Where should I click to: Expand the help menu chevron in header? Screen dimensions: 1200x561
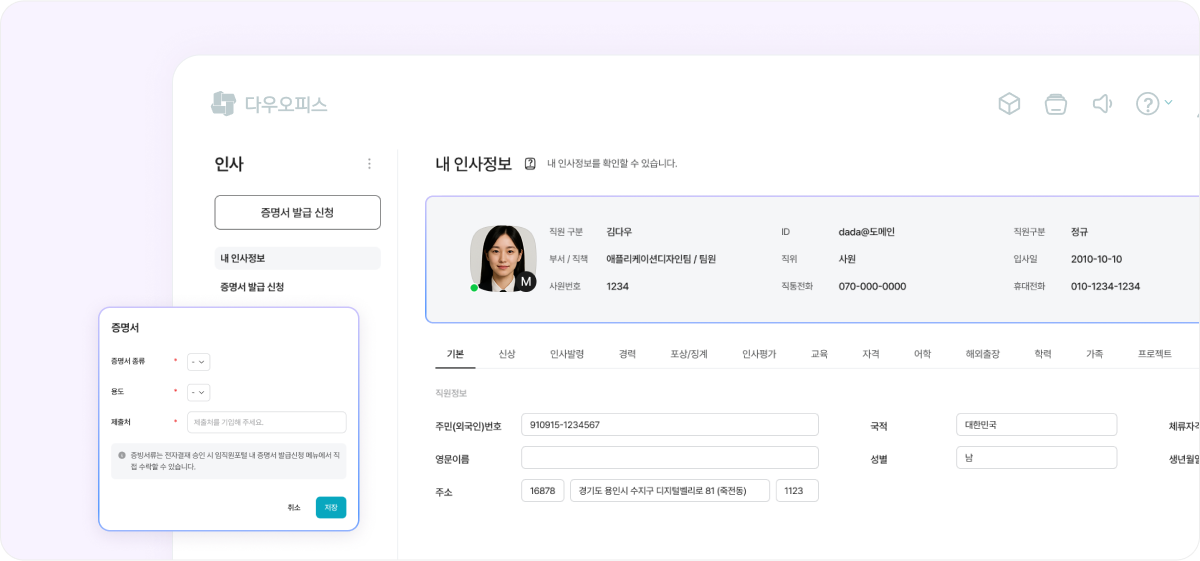click(x=1168, y=101)
